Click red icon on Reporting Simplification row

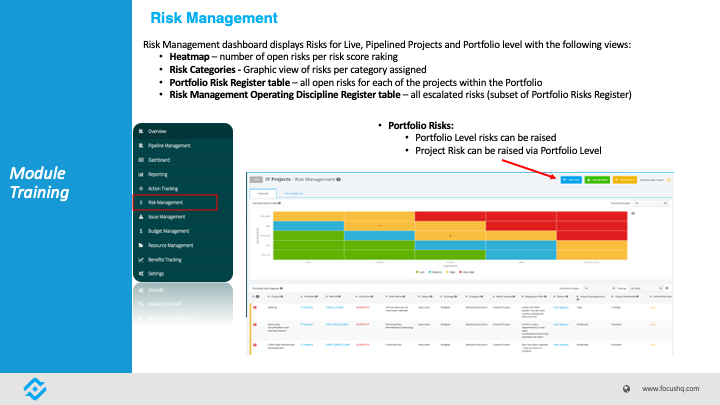pyautogui.click(x=255, y=325)
